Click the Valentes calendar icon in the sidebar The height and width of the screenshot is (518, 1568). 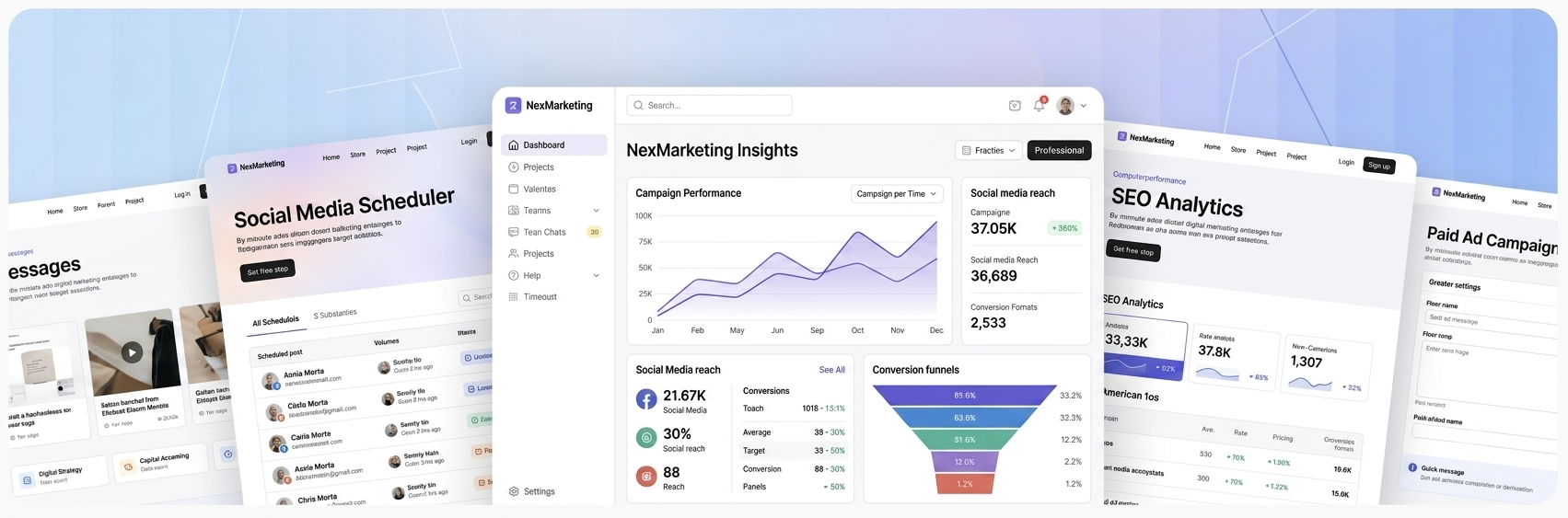pos(514,189)
